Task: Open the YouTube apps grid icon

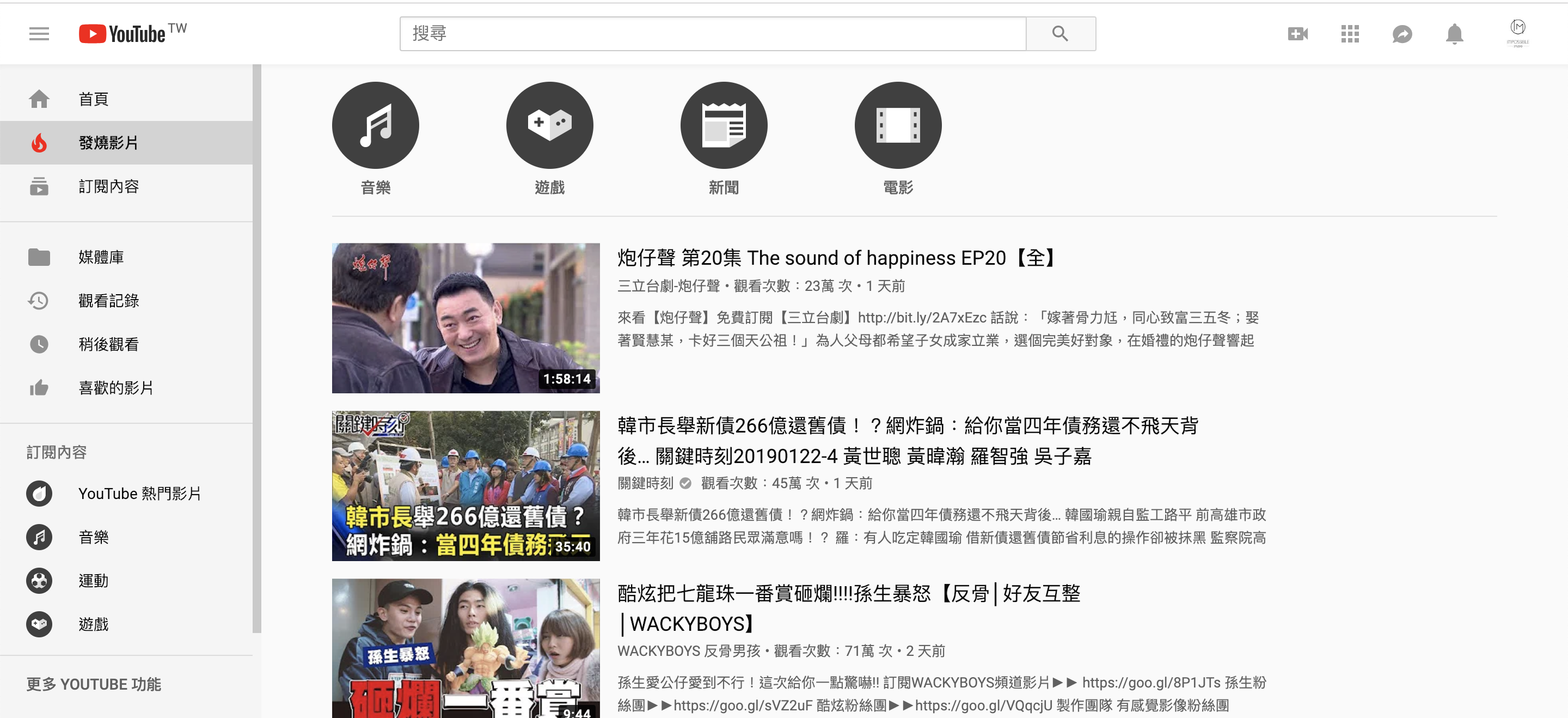Action: pos(1350,34)
